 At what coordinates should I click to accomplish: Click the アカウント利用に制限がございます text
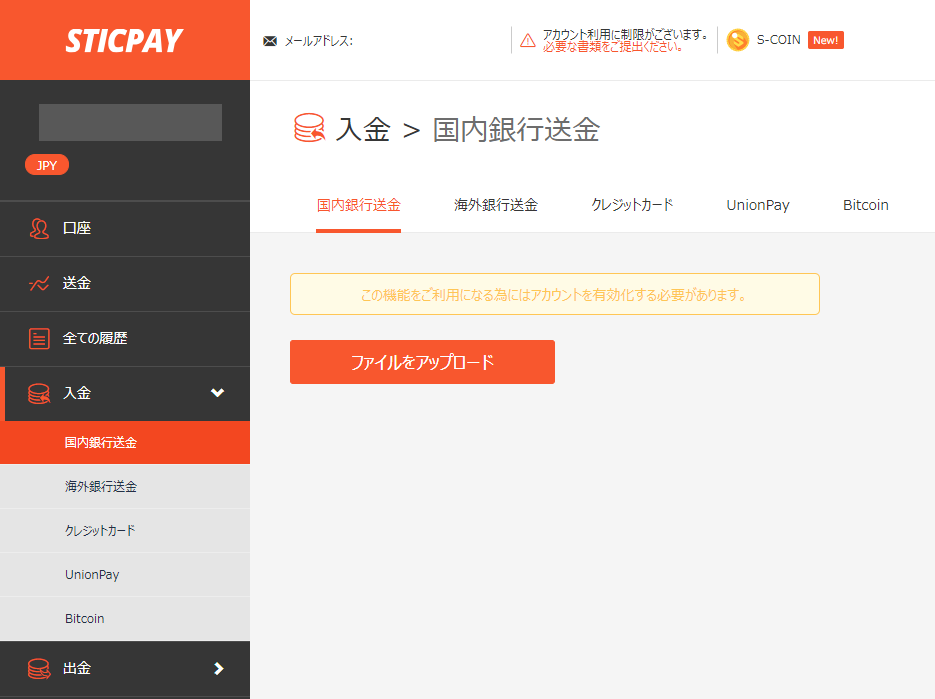click(624, 35)
